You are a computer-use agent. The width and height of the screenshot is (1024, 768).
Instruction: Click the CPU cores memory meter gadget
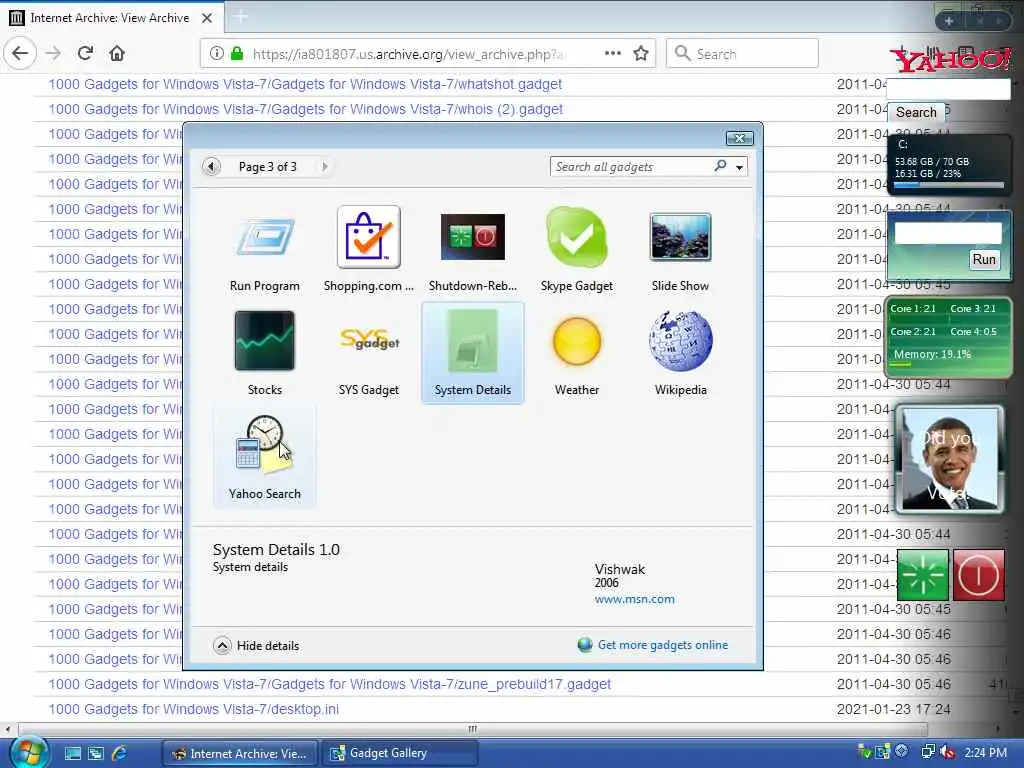(x=948, y=336)
